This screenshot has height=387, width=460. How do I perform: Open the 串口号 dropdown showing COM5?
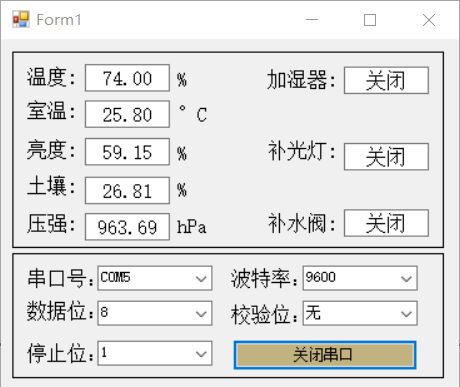[155, 278]
